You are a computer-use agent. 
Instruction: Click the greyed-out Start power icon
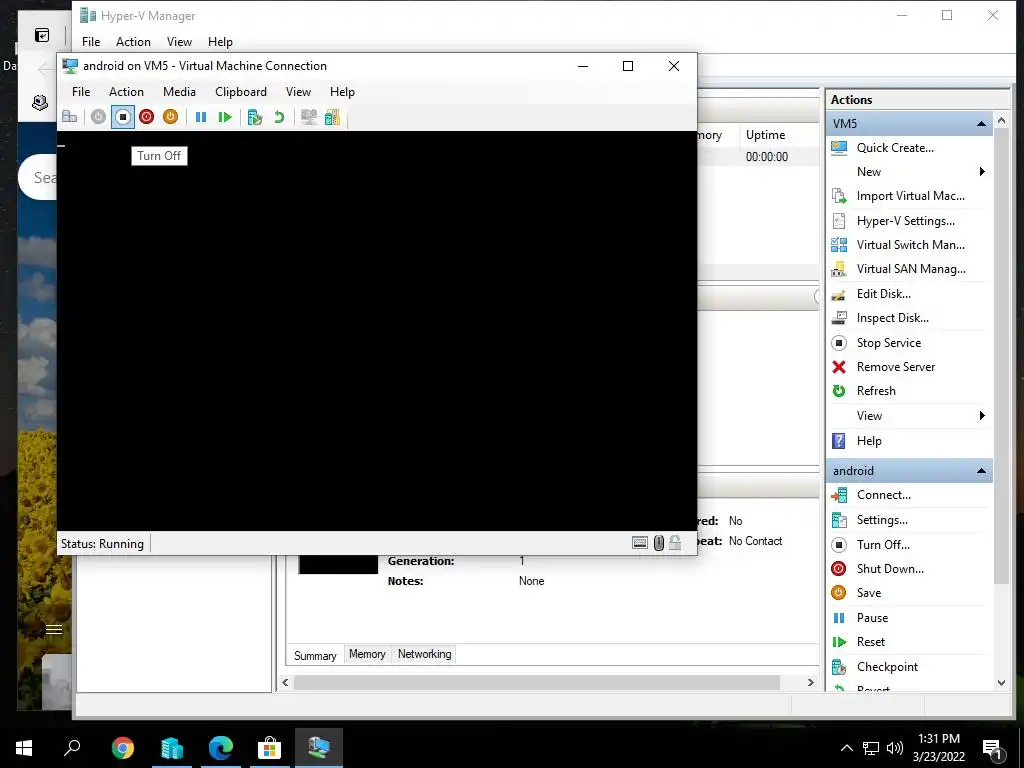98,117
